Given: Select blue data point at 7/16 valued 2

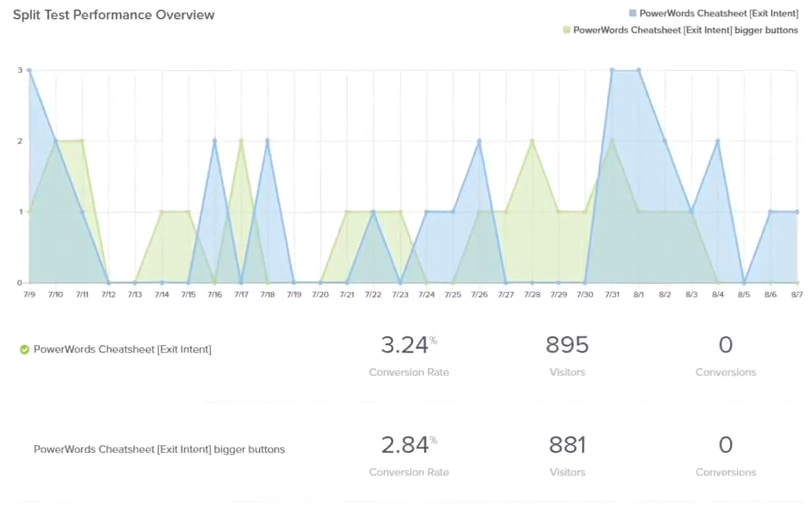Looking at the screenshot, I should 214,141.
